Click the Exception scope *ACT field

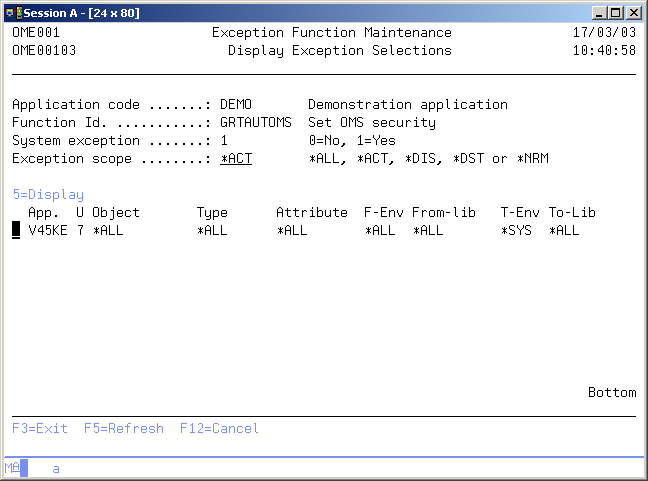point(236,159)
